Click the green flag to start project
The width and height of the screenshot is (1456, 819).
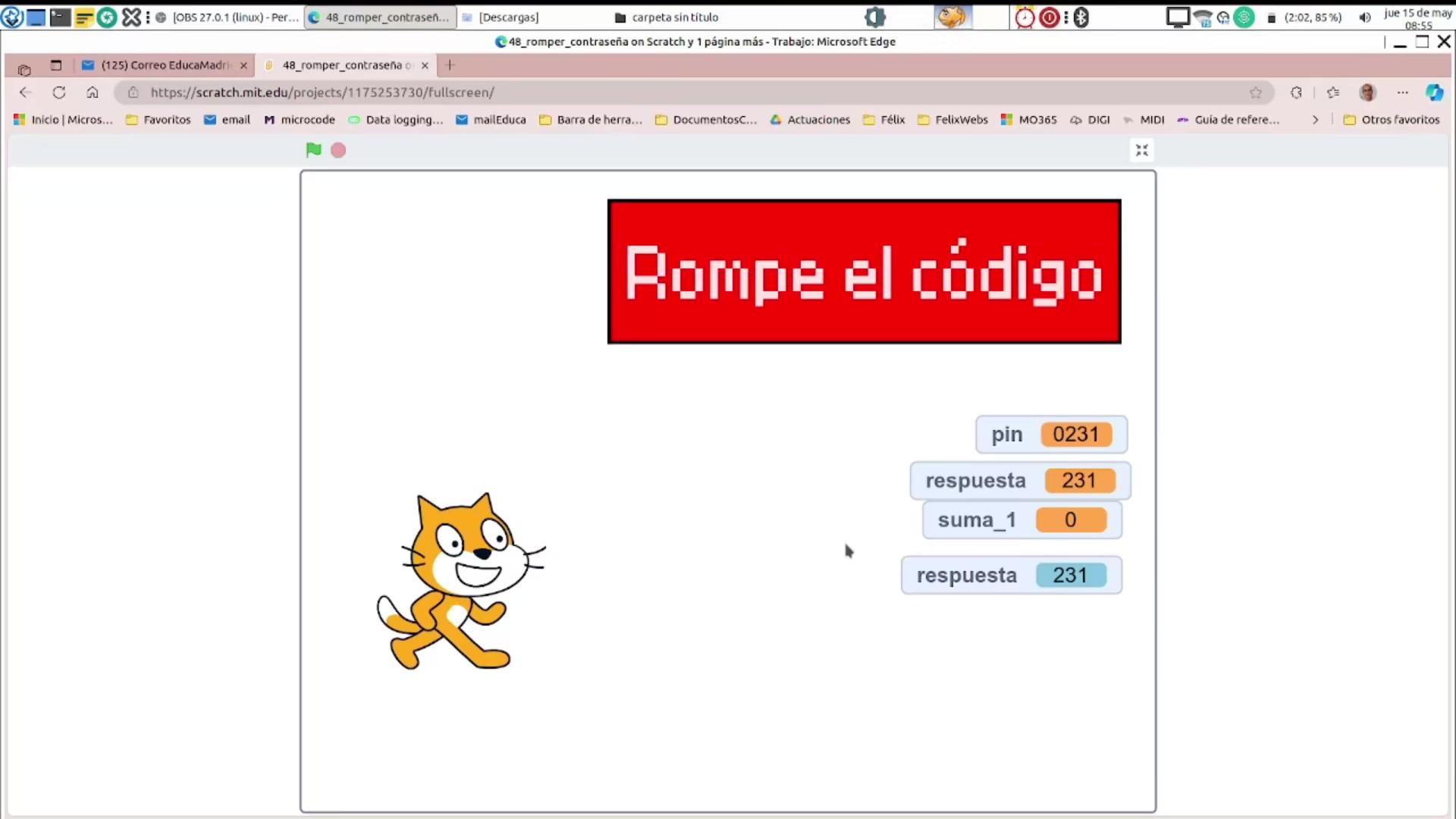(313, 150)
